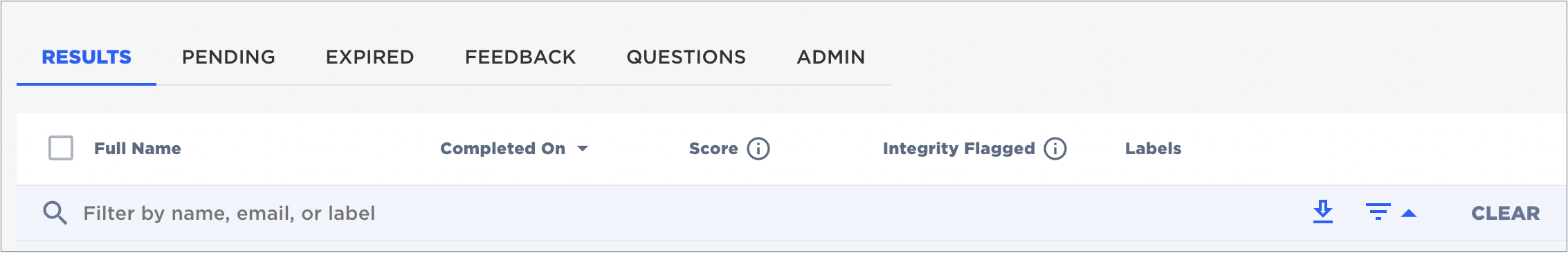Screen dimensions: 1568x253
Task: Open the Admin tab
Action: [831, 57]
